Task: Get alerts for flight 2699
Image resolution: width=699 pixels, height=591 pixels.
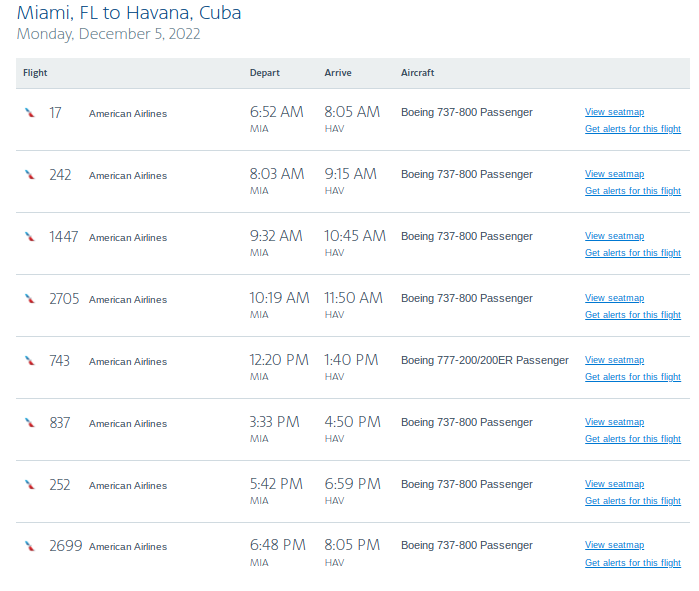Action: pos(633,562)
